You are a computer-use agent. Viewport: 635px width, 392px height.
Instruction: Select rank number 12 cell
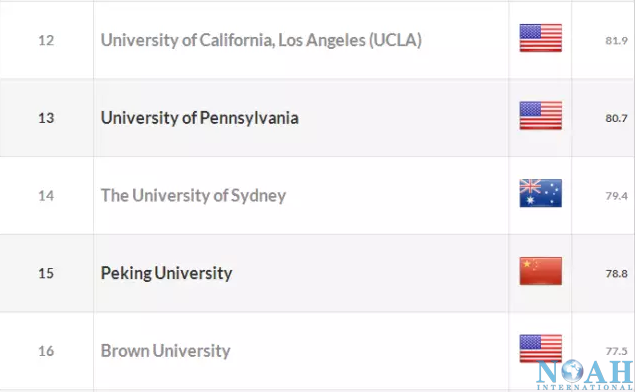46,40
